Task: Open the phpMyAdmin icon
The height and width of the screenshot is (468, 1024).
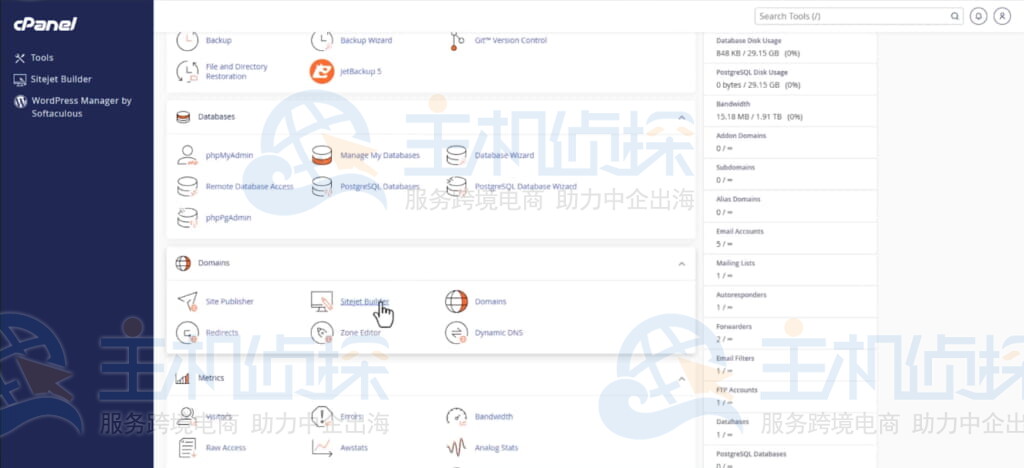Action: coord(187,155)
